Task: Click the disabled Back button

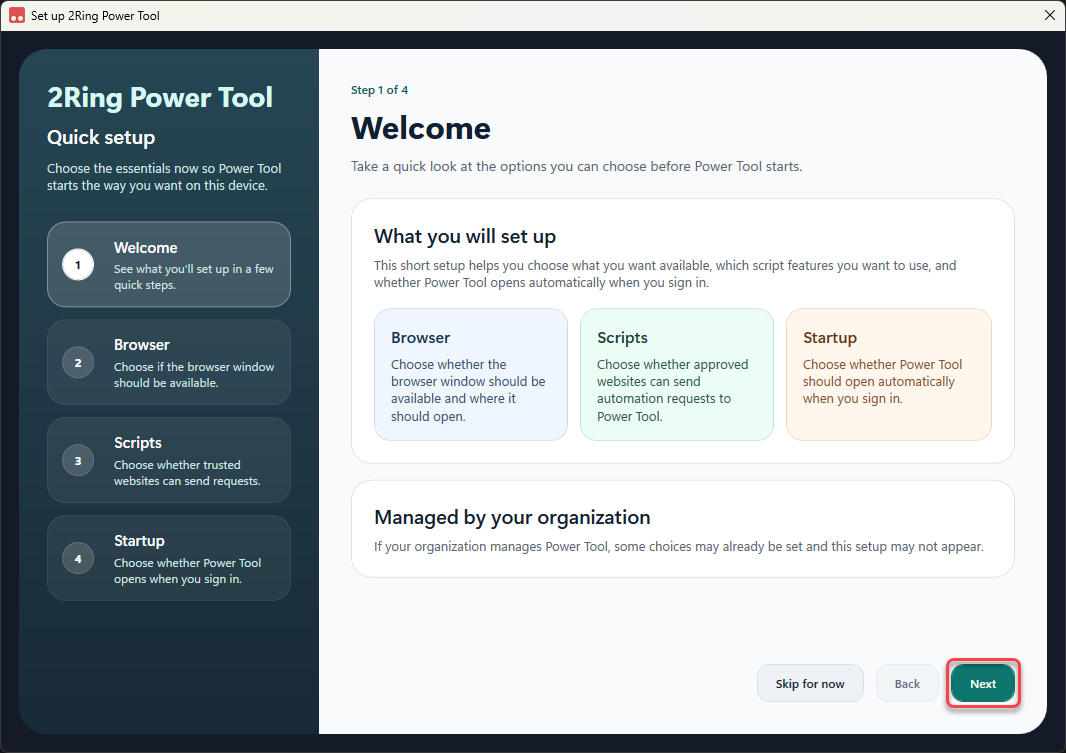Action: pyautogui.click(x=907, y=684)
